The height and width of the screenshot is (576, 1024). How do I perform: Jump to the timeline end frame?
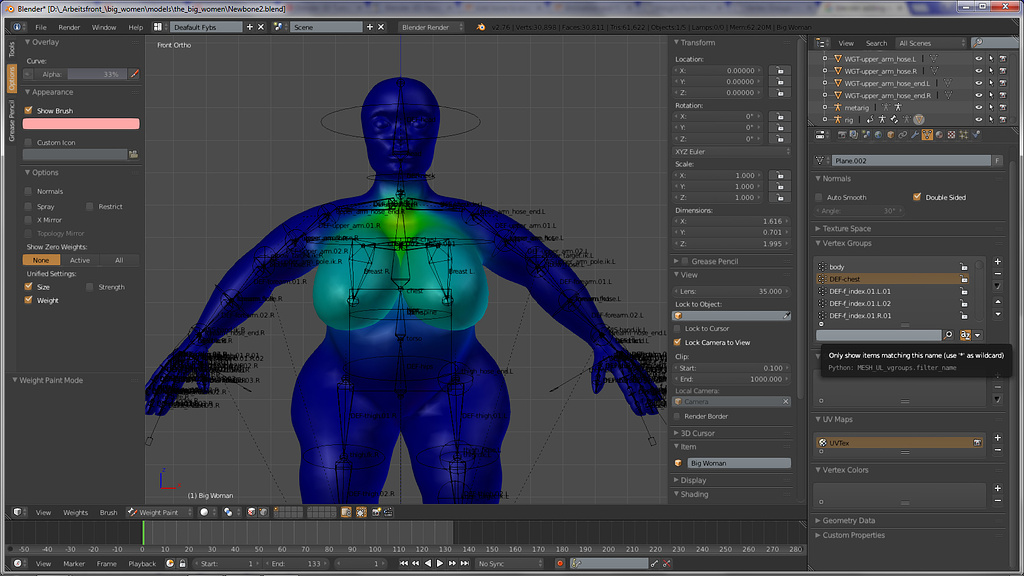(464, 564)
